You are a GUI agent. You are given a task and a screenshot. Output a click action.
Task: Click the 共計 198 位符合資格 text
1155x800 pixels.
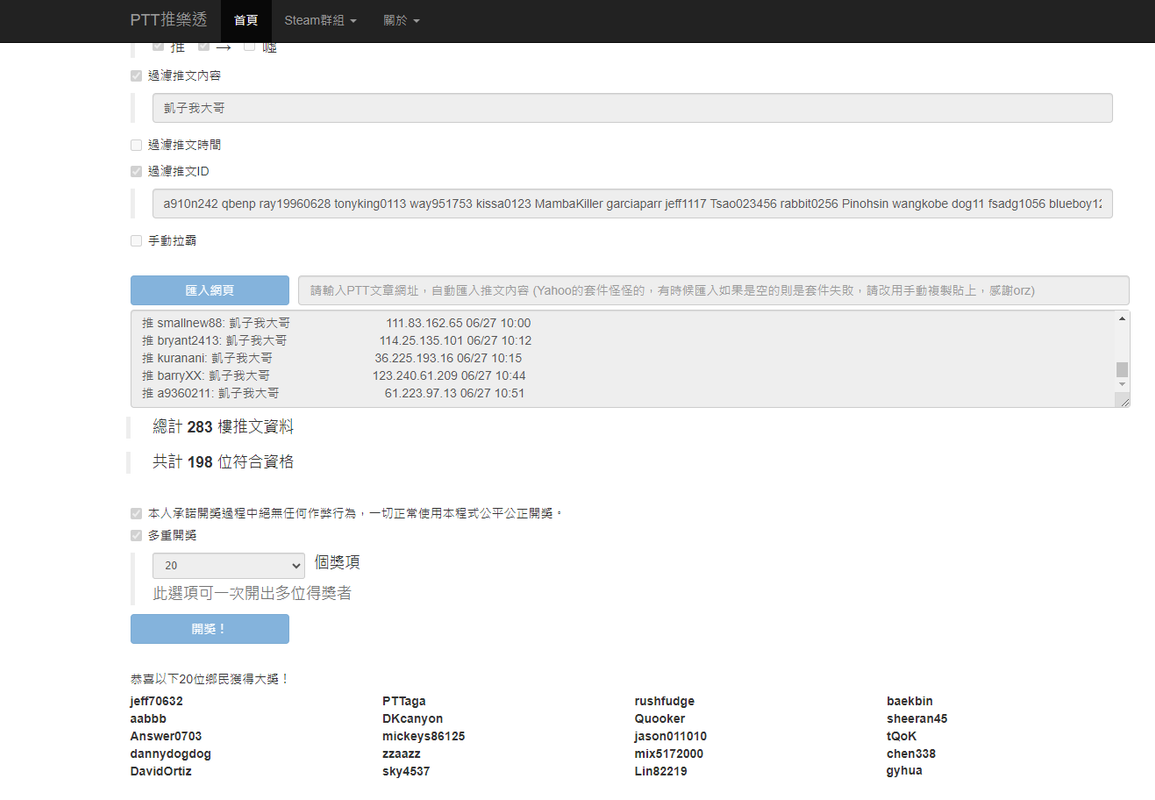coord(223,462)
